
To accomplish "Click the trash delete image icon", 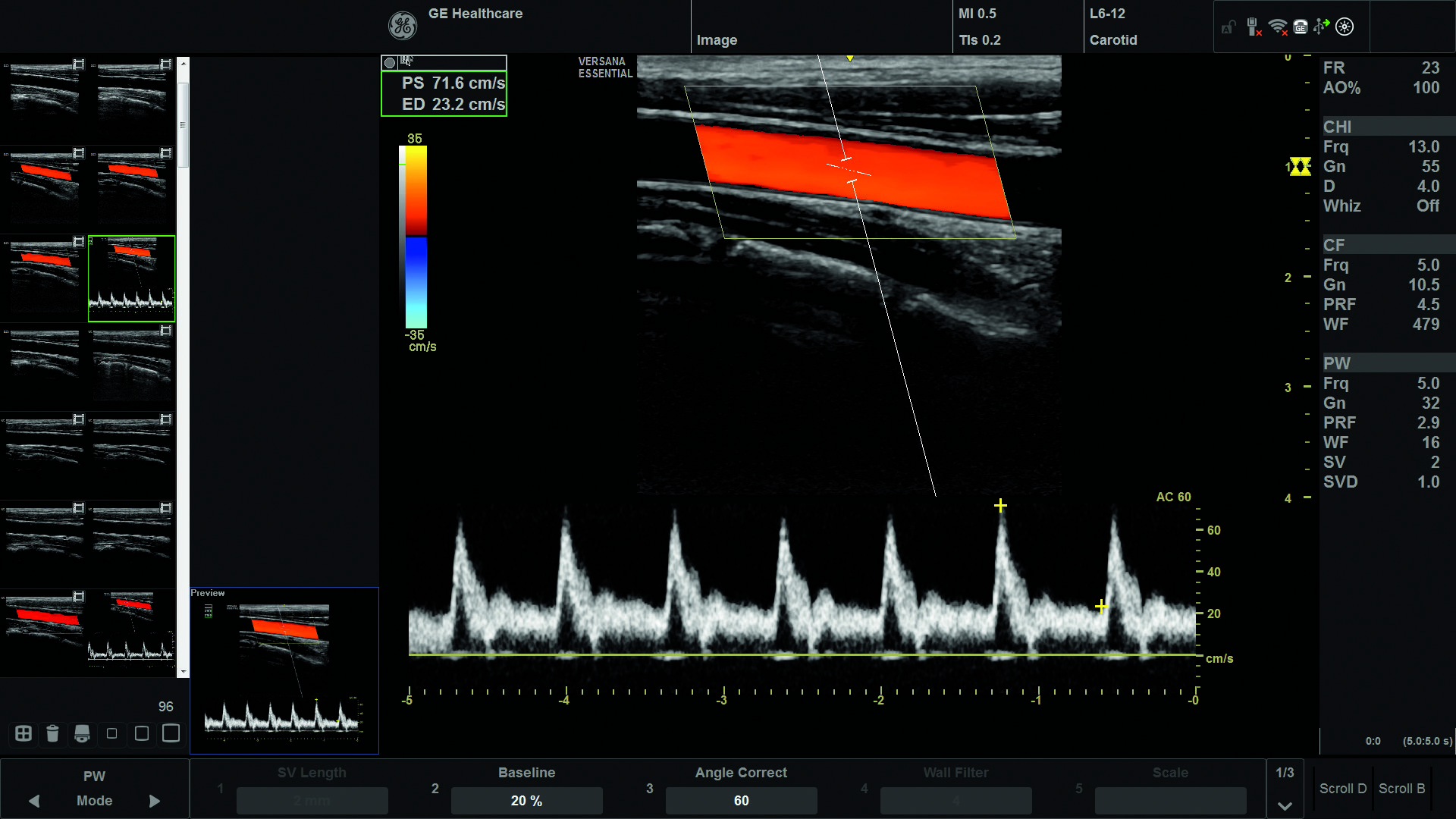I will click(x=52, y=733).
